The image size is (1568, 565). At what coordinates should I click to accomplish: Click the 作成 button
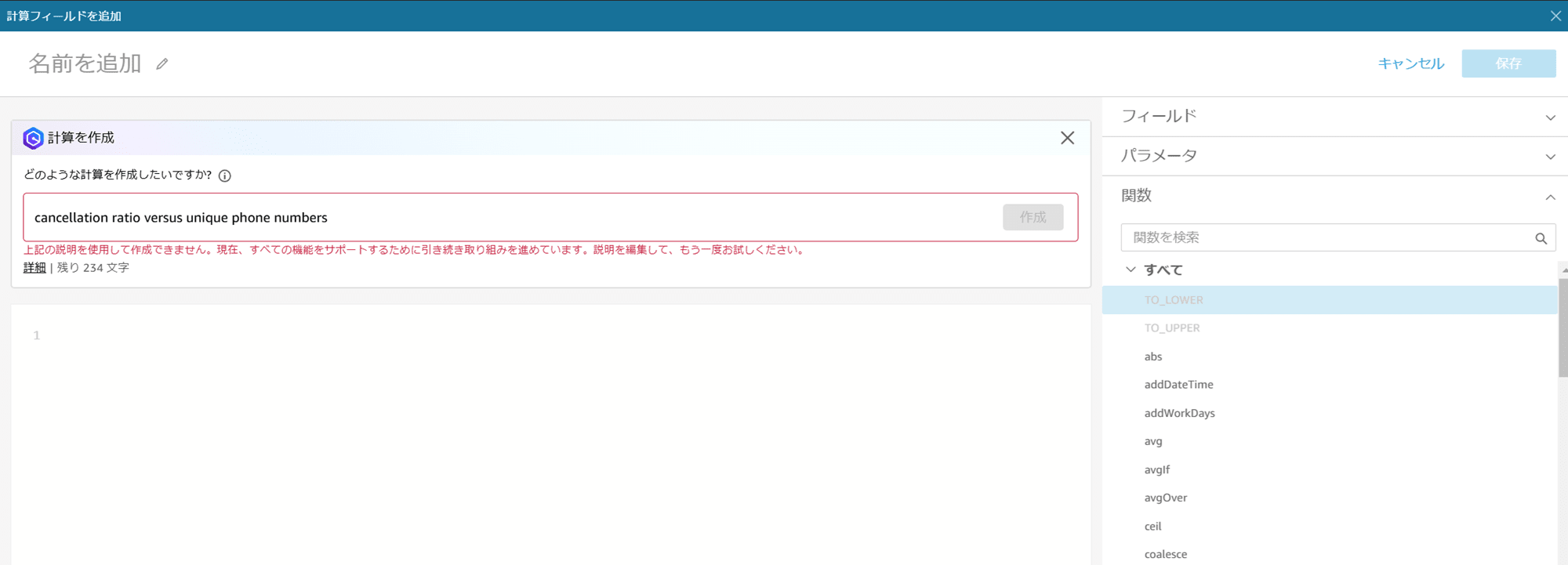pos(1033,217)
